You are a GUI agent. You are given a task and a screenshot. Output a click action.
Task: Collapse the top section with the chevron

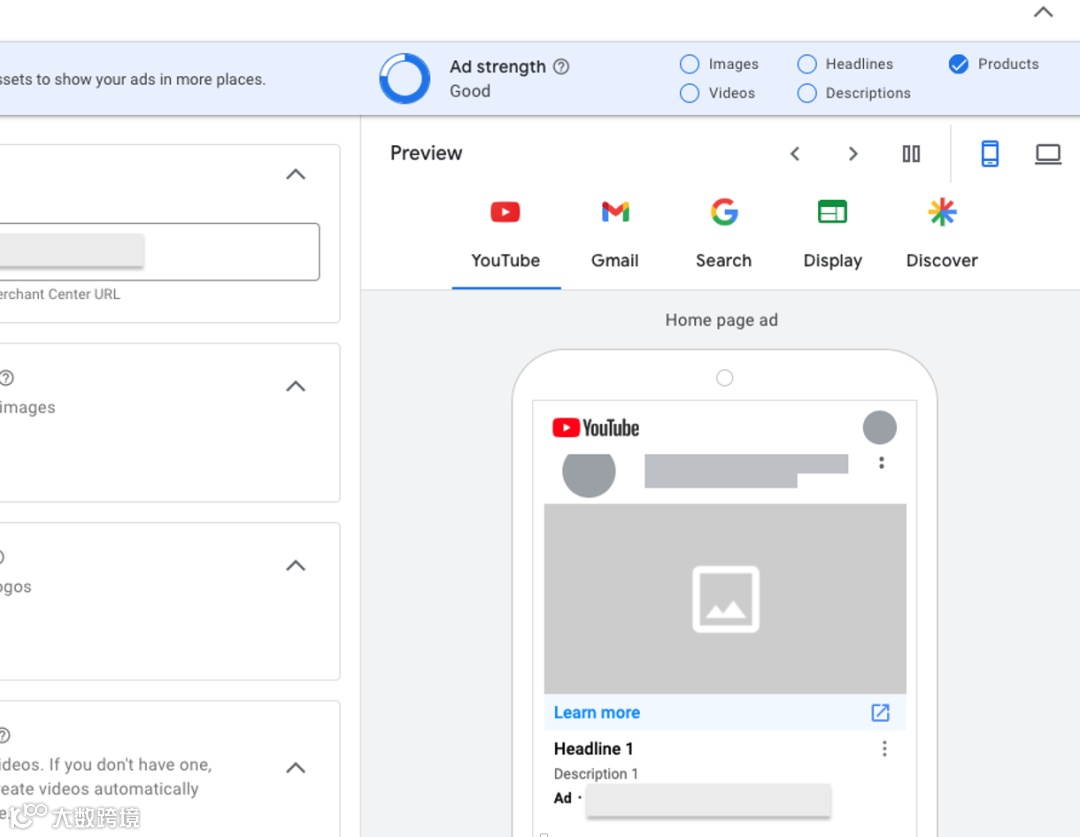tap(1043, 12)
